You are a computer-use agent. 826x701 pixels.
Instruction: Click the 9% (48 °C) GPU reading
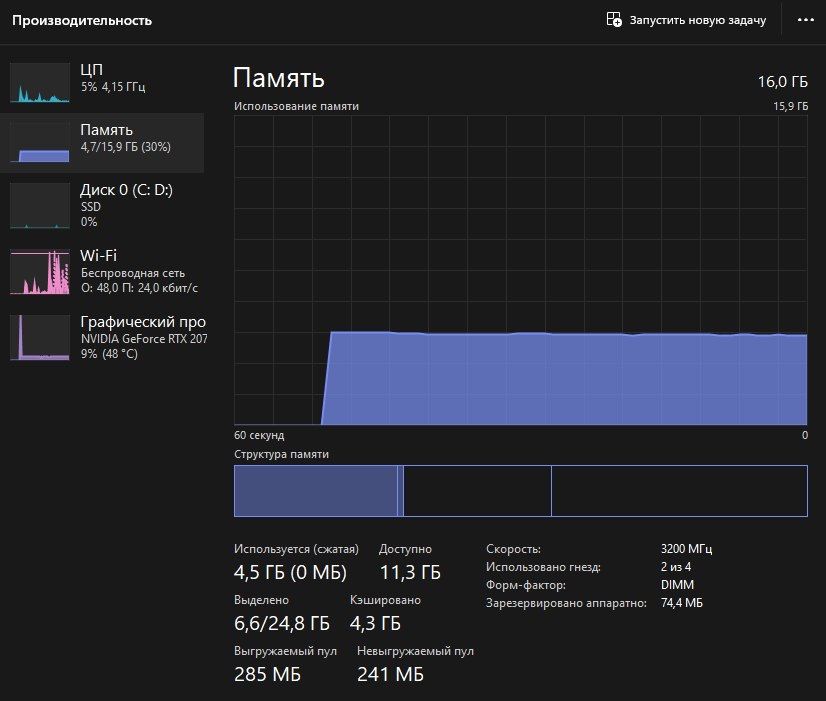point(109,354)
